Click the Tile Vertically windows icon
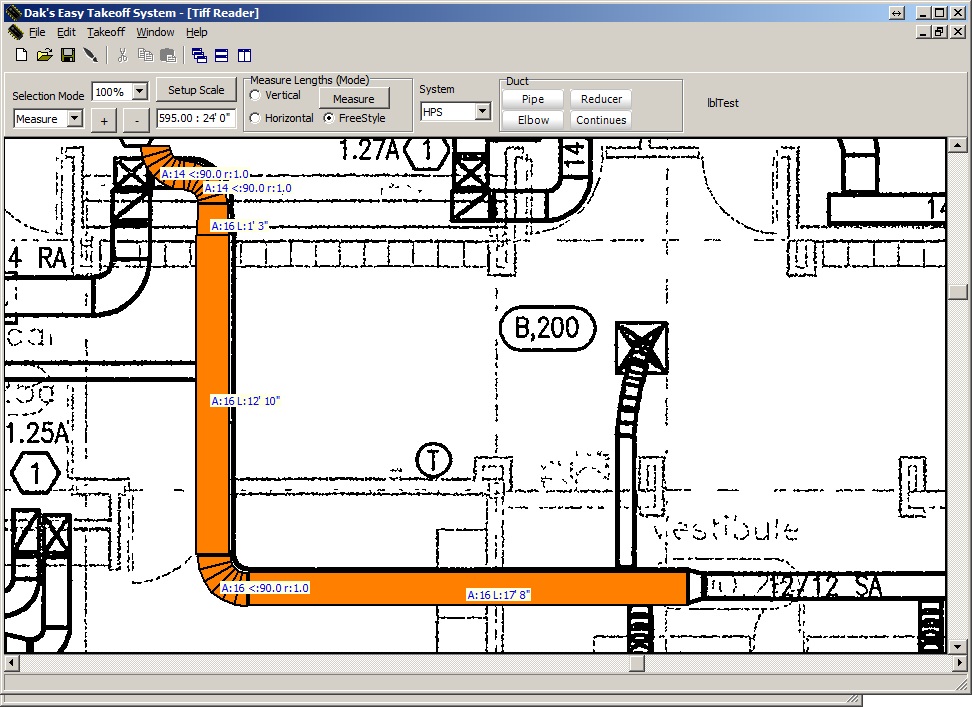The width and height of the screenshot is (972, 707). (245, 55)
